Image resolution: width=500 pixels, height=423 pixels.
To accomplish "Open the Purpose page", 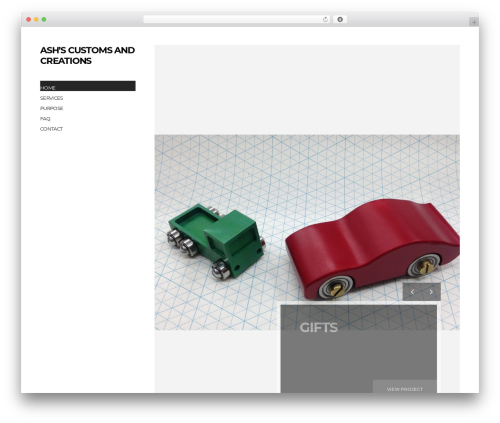I will coord(51,108).
